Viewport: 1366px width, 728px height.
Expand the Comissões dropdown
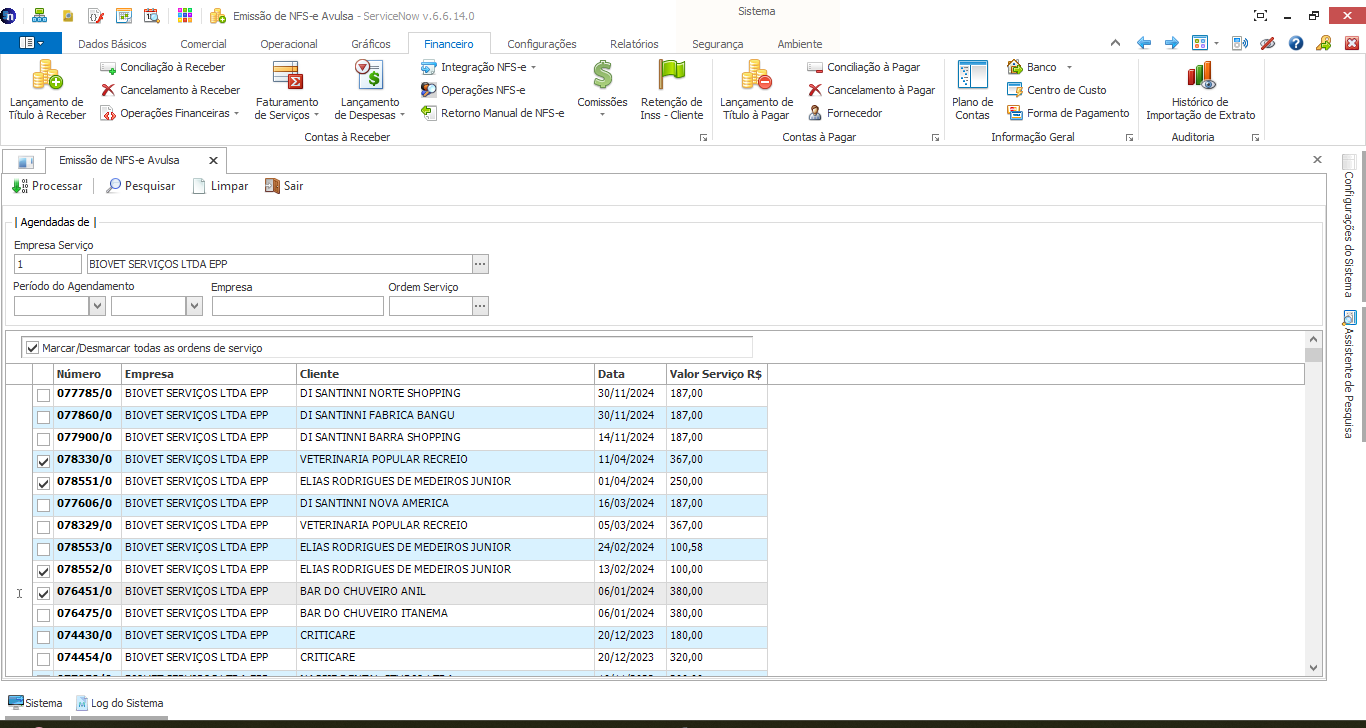coord(602,113)
